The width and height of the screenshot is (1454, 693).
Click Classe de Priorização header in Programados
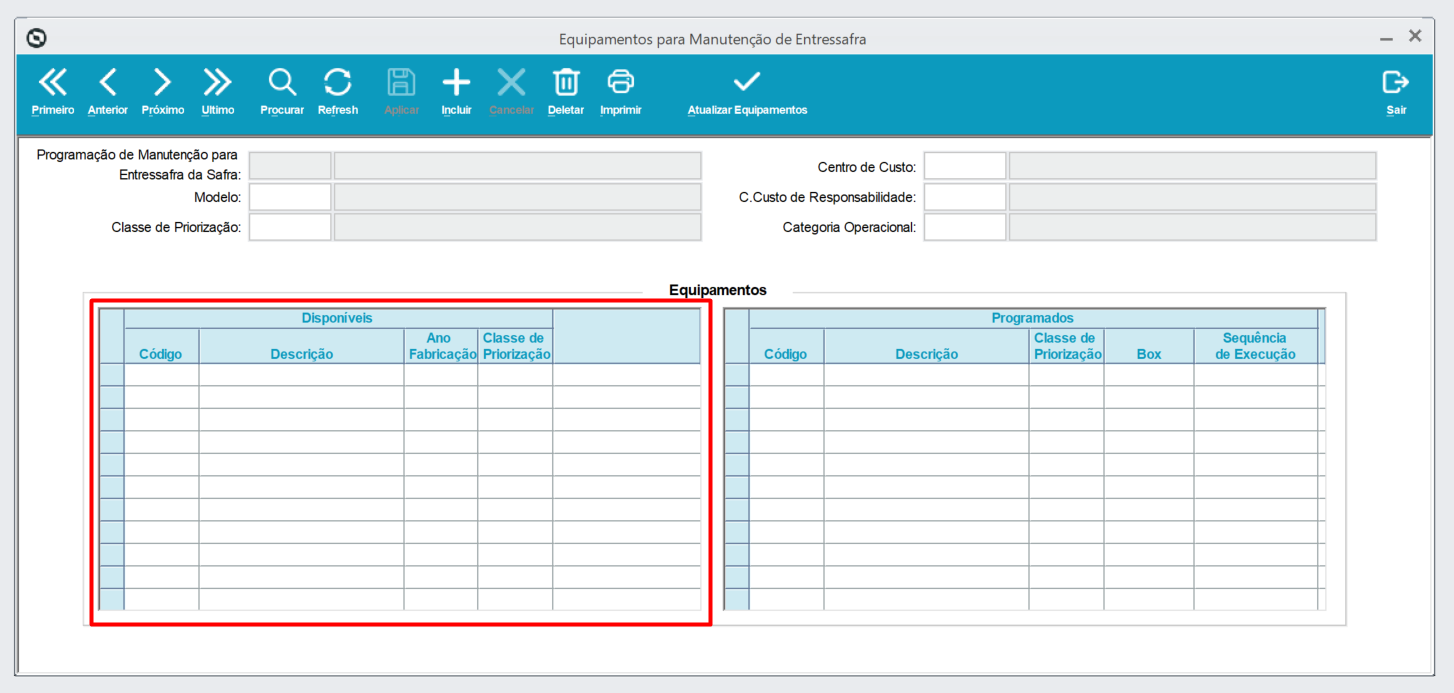[1067, 346]
